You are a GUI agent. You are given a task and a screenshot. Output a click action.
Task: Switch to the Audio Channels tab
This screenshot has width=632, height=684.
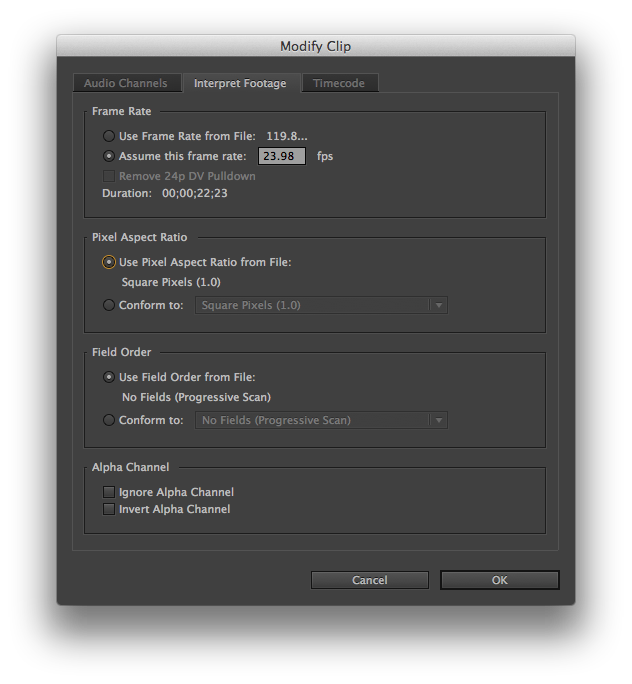tap(126, 83)
